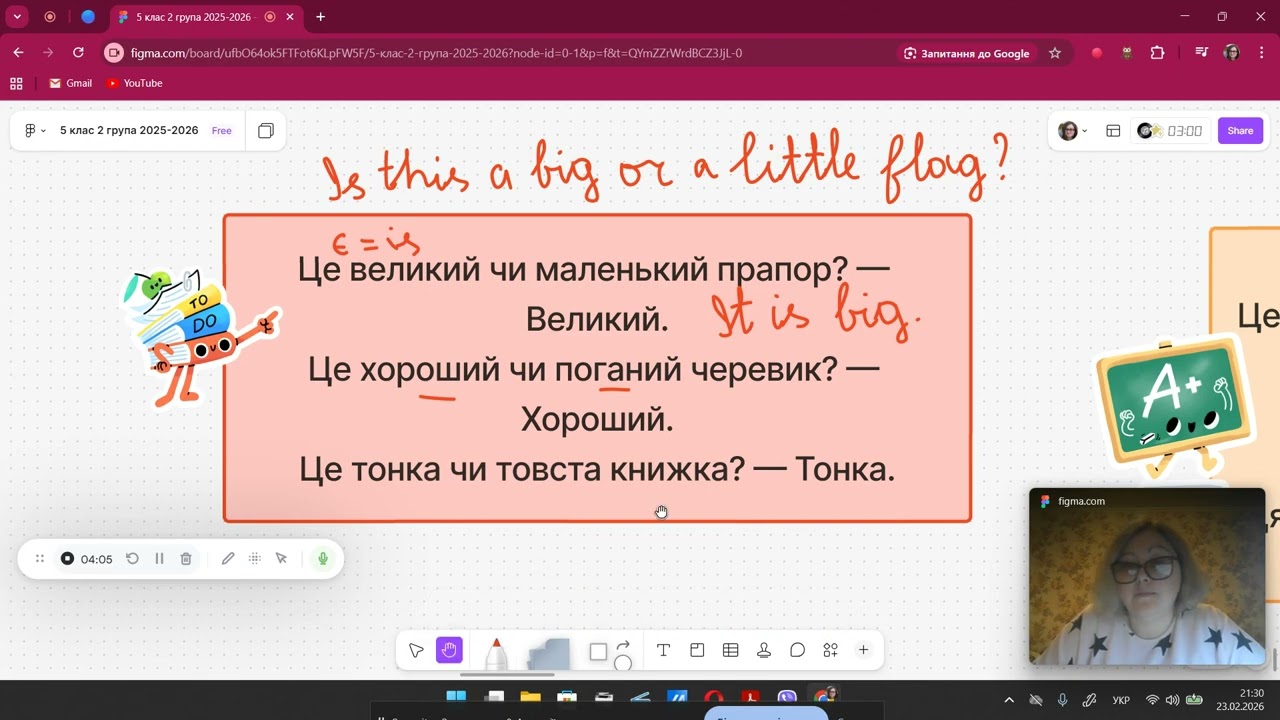
Task: Open the 03:00 timer widget
Action: coord(1171,131)
